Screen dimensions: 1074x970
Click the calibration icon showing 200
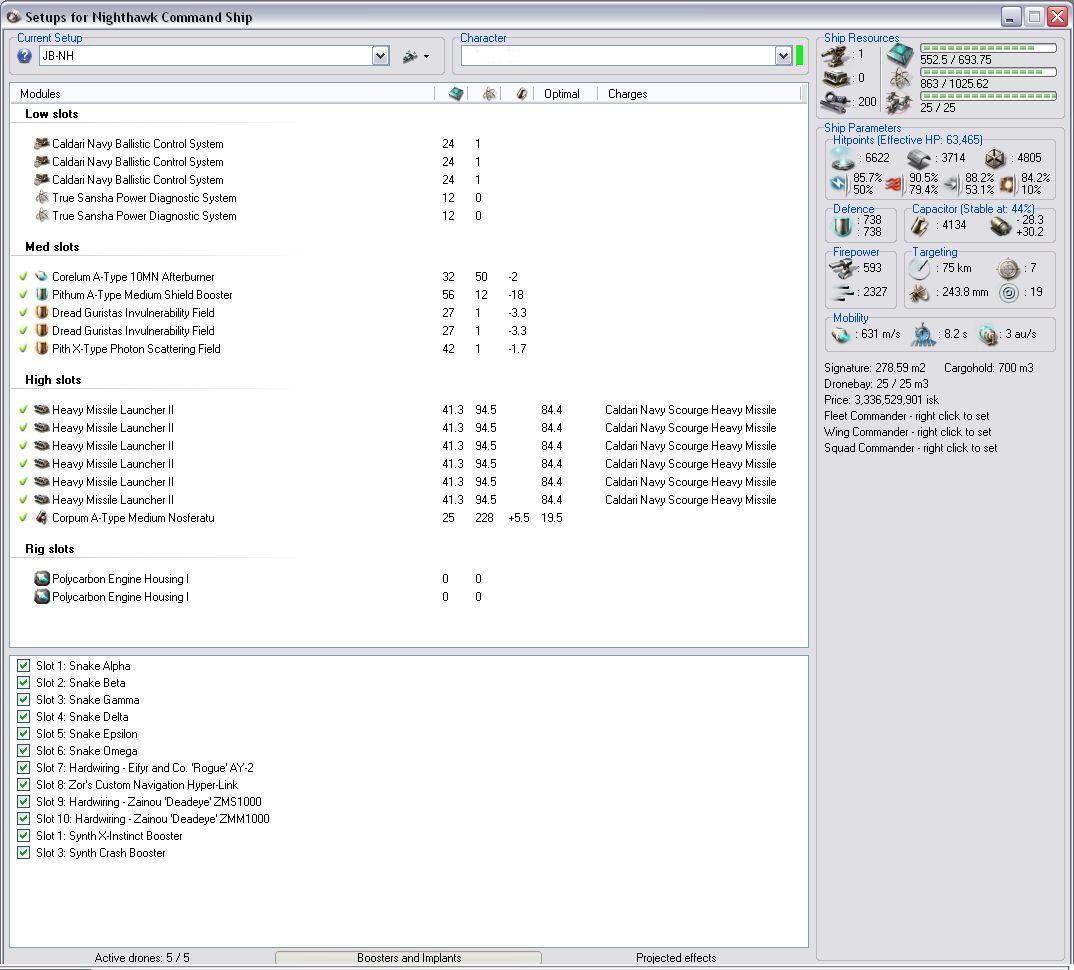pos(836,102)
